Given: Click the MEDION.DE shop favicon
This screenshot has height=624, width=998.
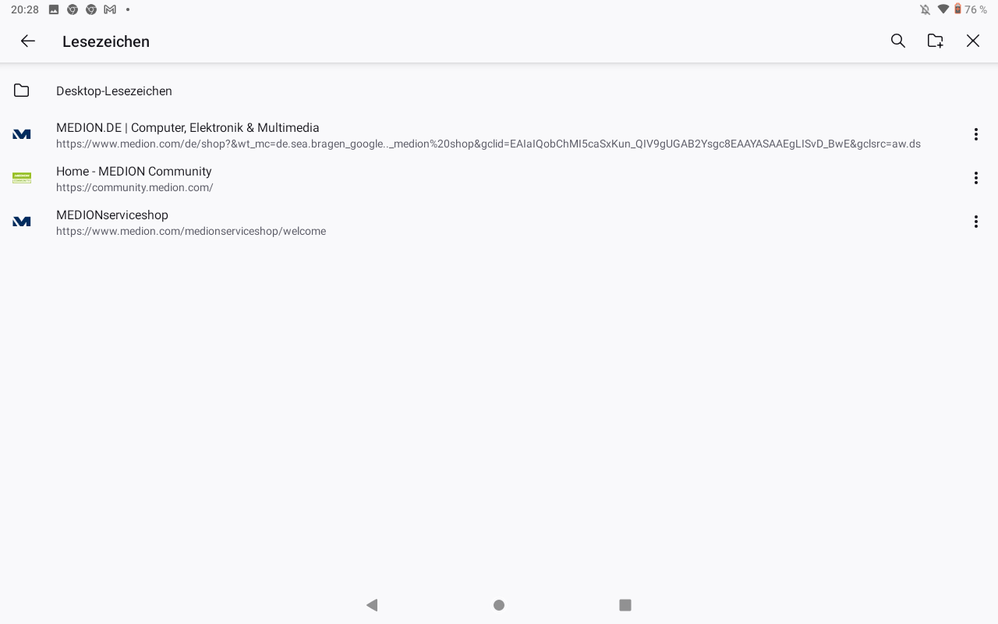Looking at the screenshot, I should click(22, 134).
